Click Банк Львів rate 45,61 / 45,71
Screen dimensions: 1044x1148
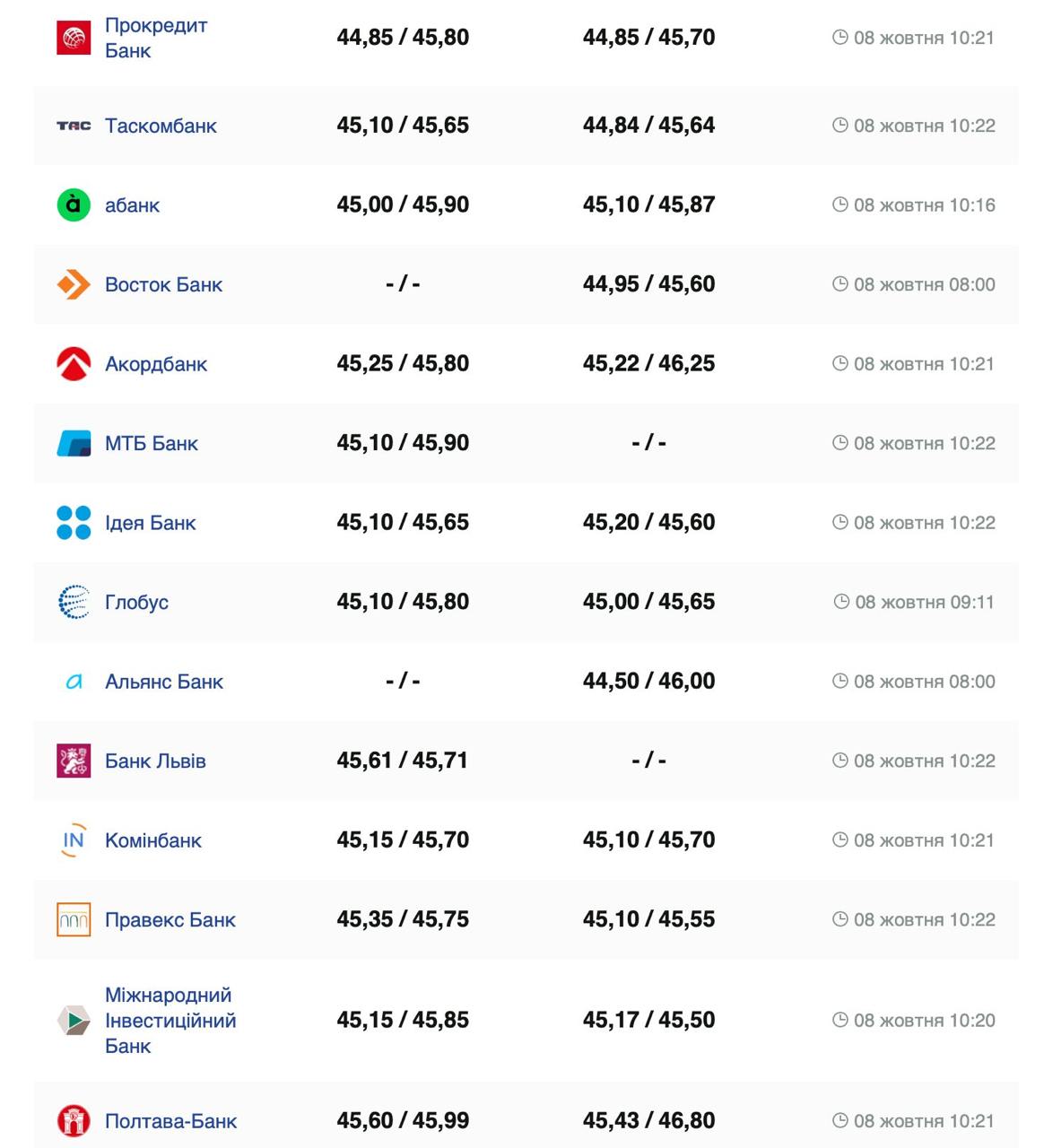click(x=403, y=761)
